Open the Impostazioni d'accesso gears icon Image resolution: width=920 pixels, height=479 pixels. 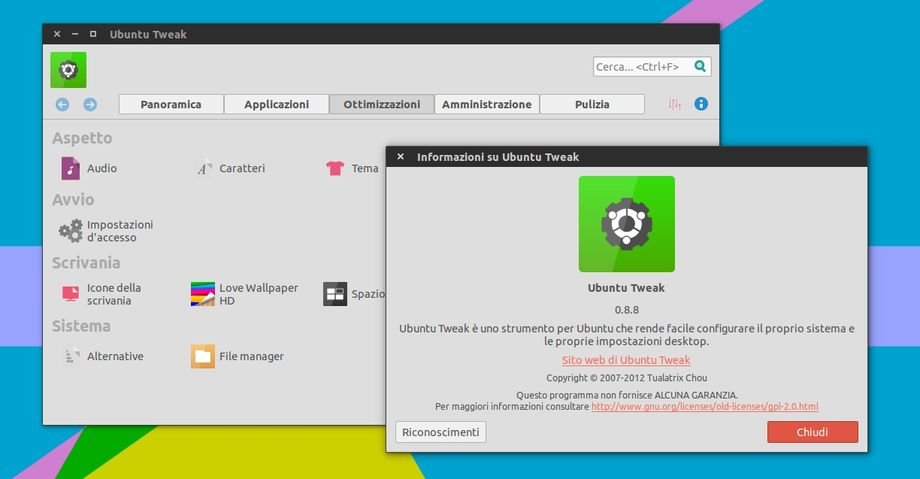click(x=70, y=231)
